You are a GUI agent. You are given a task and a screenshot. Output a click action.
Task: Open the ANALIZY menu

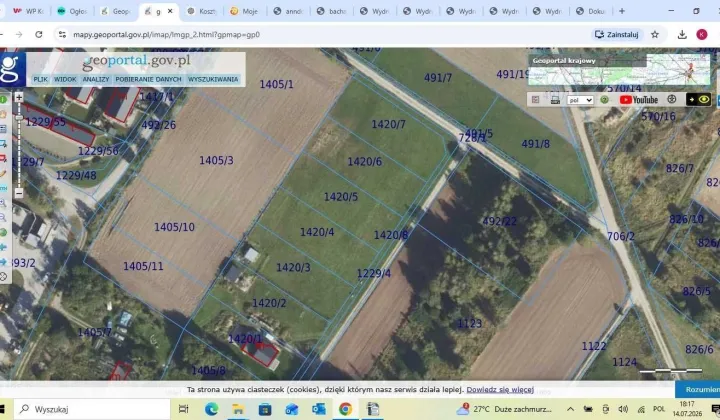(96, 79)
